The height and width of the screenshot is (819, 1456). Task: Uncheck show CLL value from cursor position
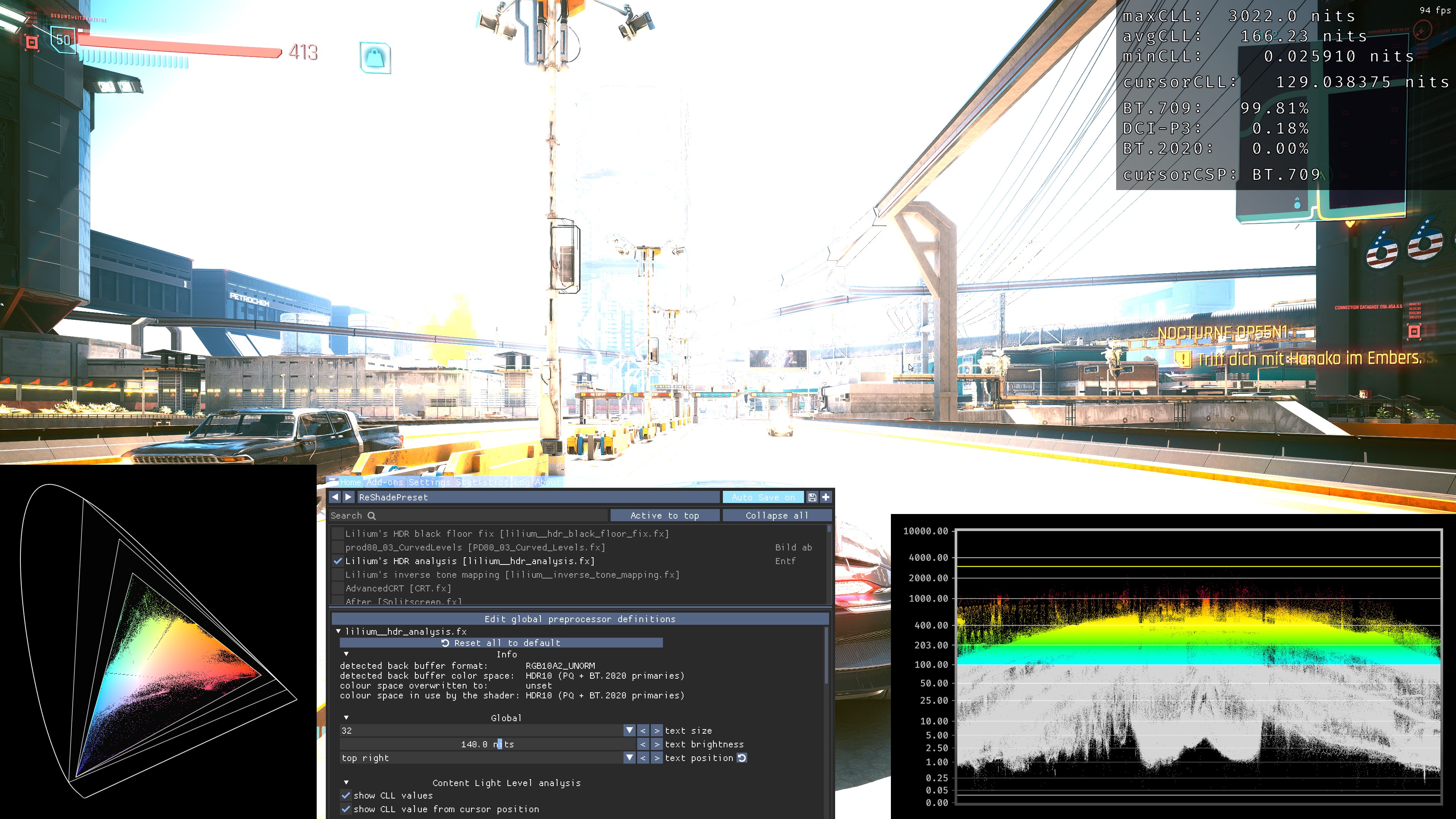346,809
